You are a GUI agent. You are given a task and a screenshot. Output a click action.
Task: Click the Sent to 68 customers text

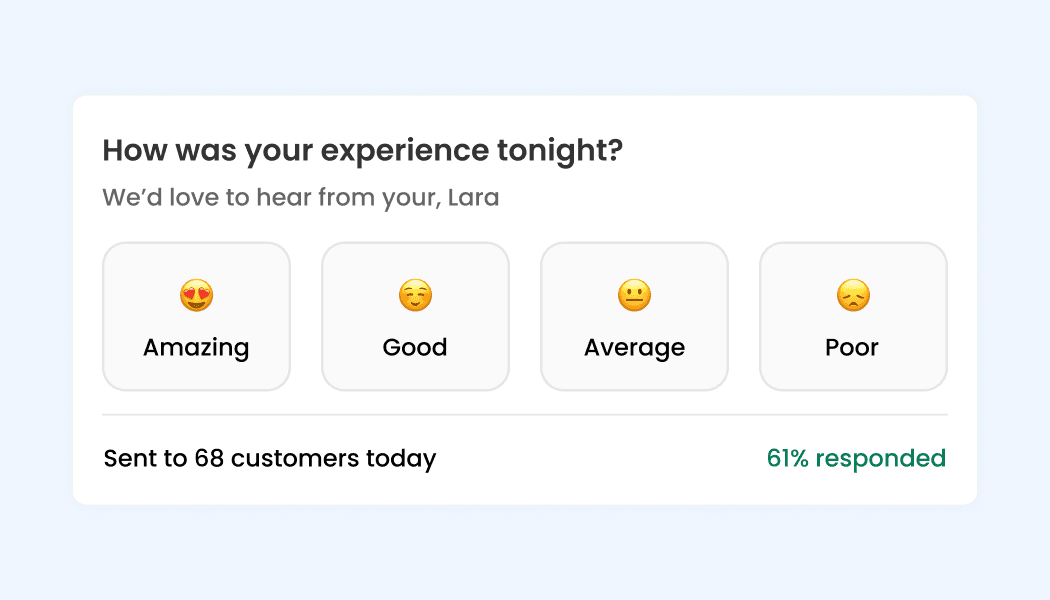[269, 458]
